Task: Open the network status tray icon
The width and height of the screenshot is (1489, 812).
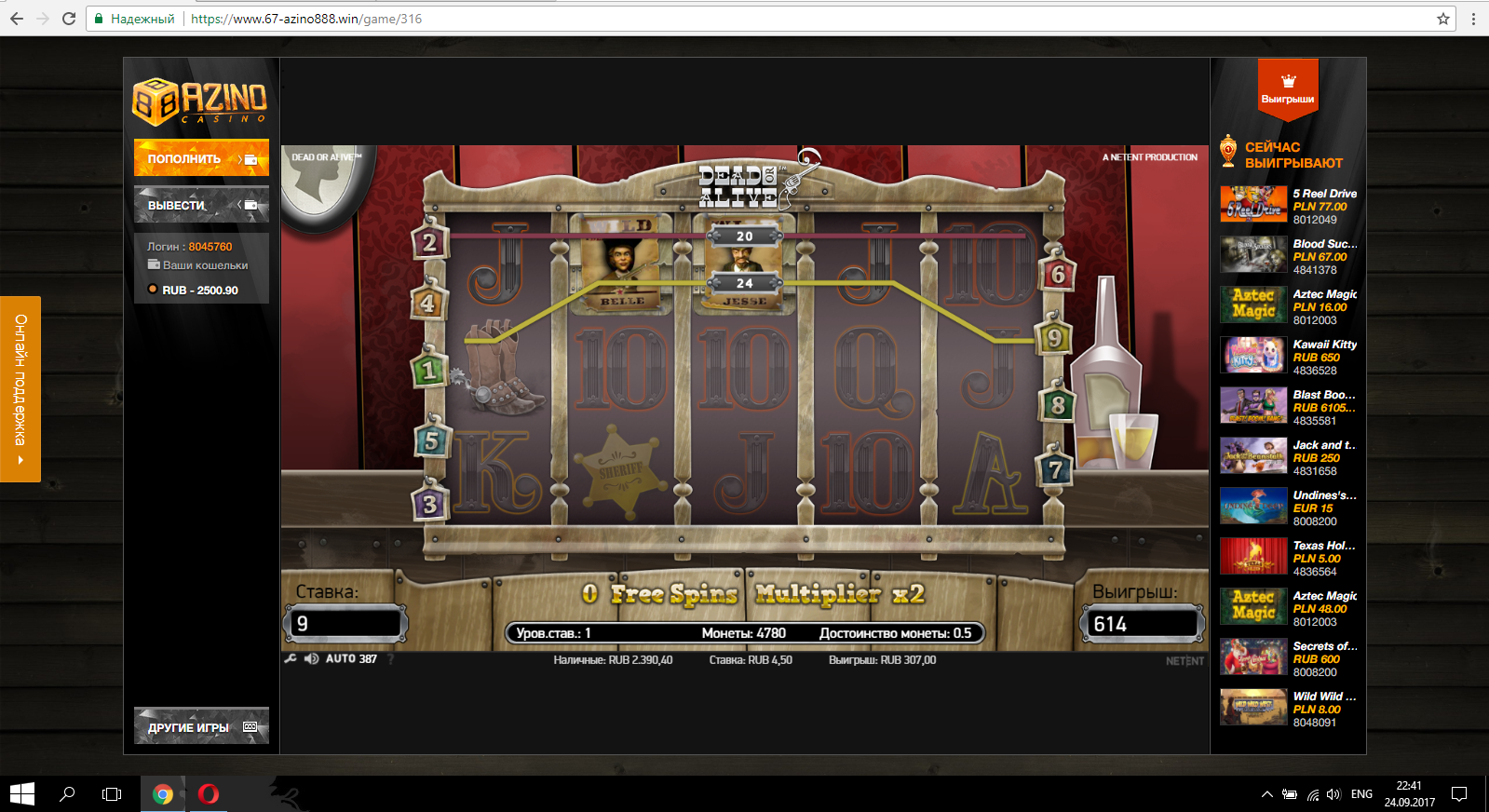Action: (x=1312, y=794)
